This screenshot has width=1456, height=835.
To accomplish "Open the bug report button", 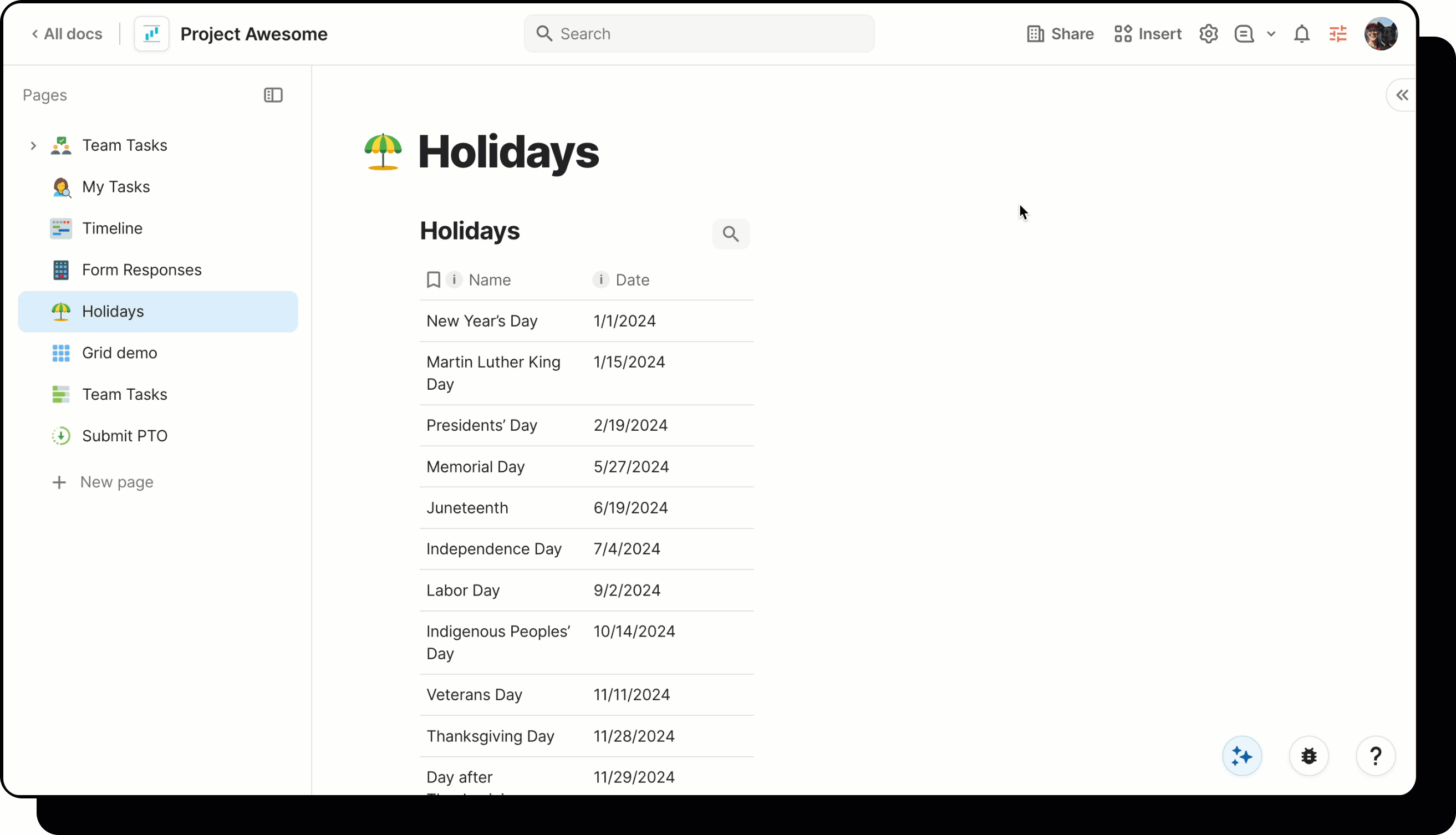I will click(1309, 756).
